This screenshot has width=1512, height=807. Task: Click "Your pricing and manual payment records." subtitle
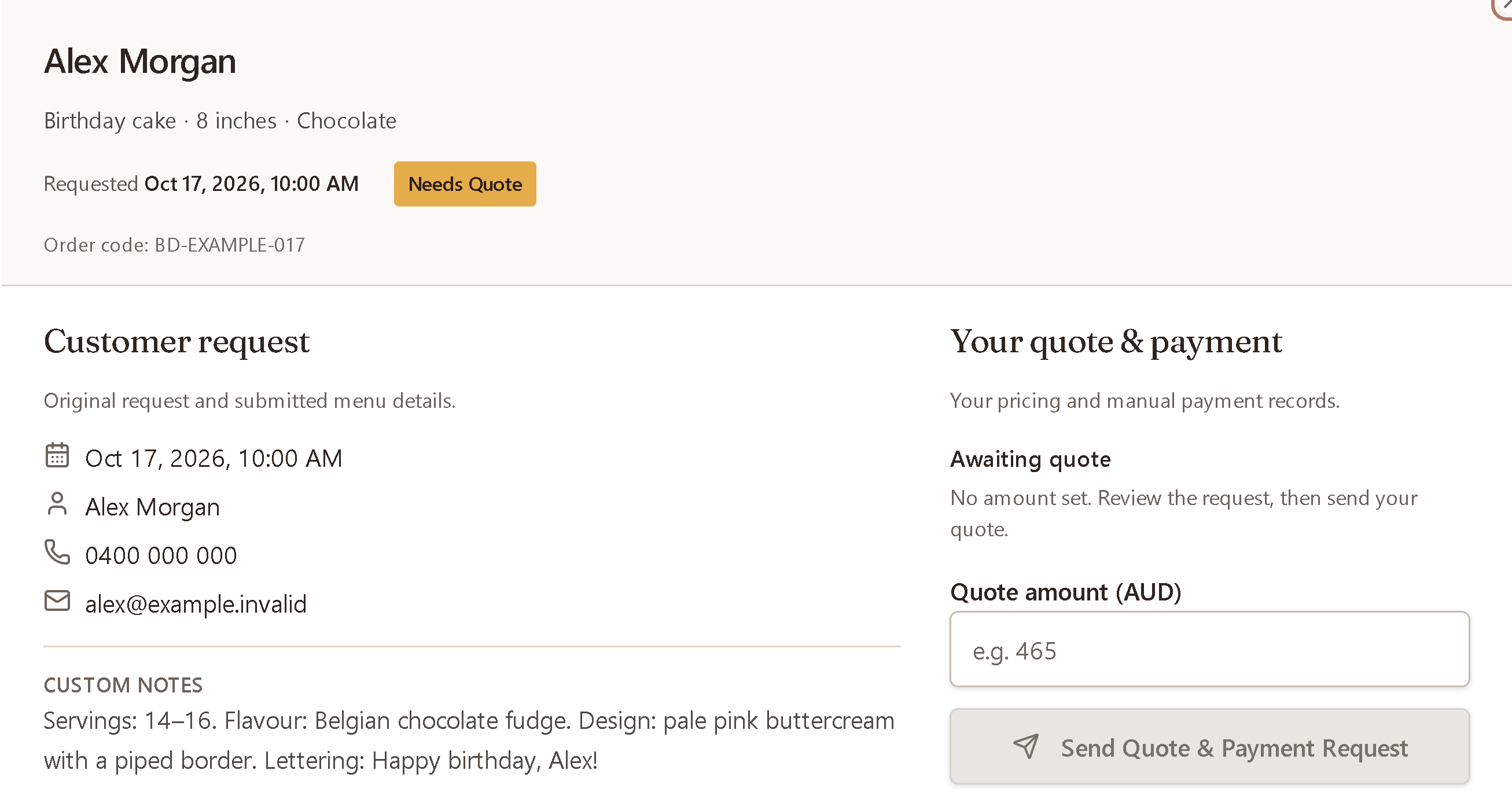1145,401
